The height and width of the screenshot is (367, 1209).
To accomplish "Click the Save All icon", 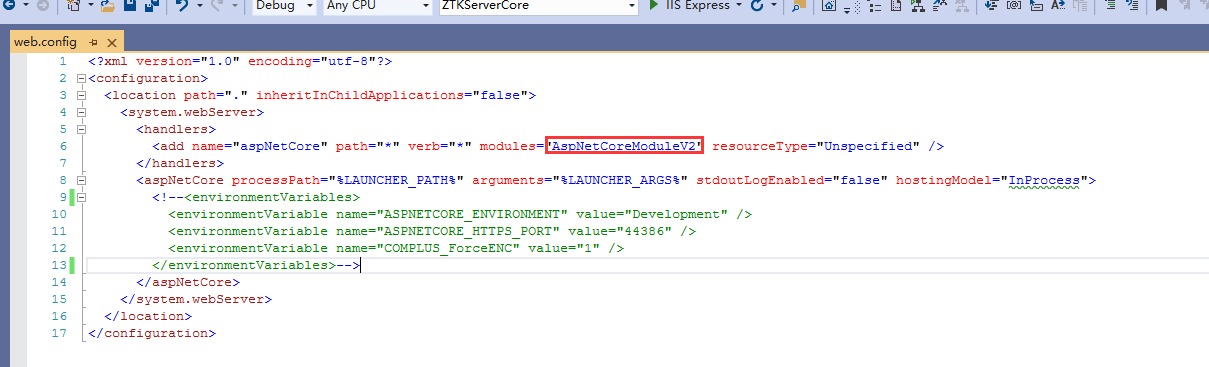I will tap(150, 5).
